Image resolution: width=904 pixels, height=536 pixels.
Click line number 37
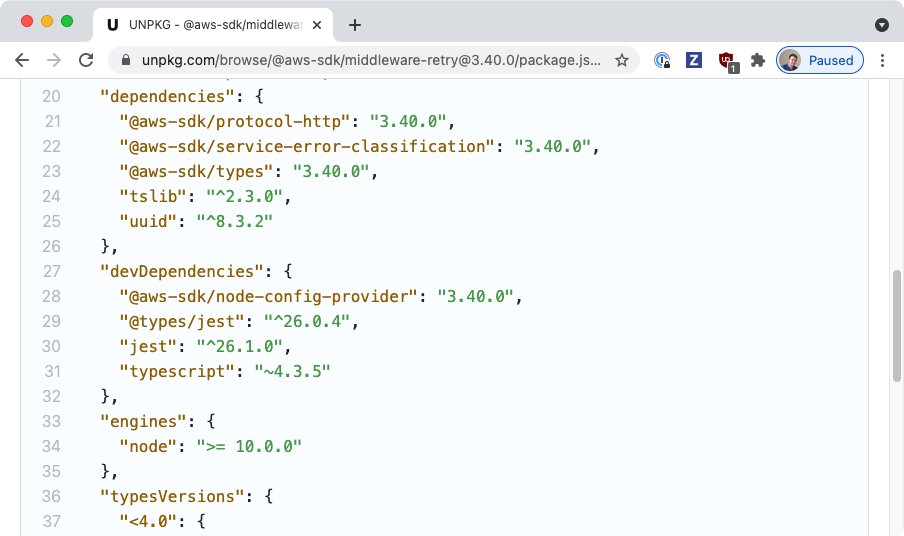[x=51, y=521]
